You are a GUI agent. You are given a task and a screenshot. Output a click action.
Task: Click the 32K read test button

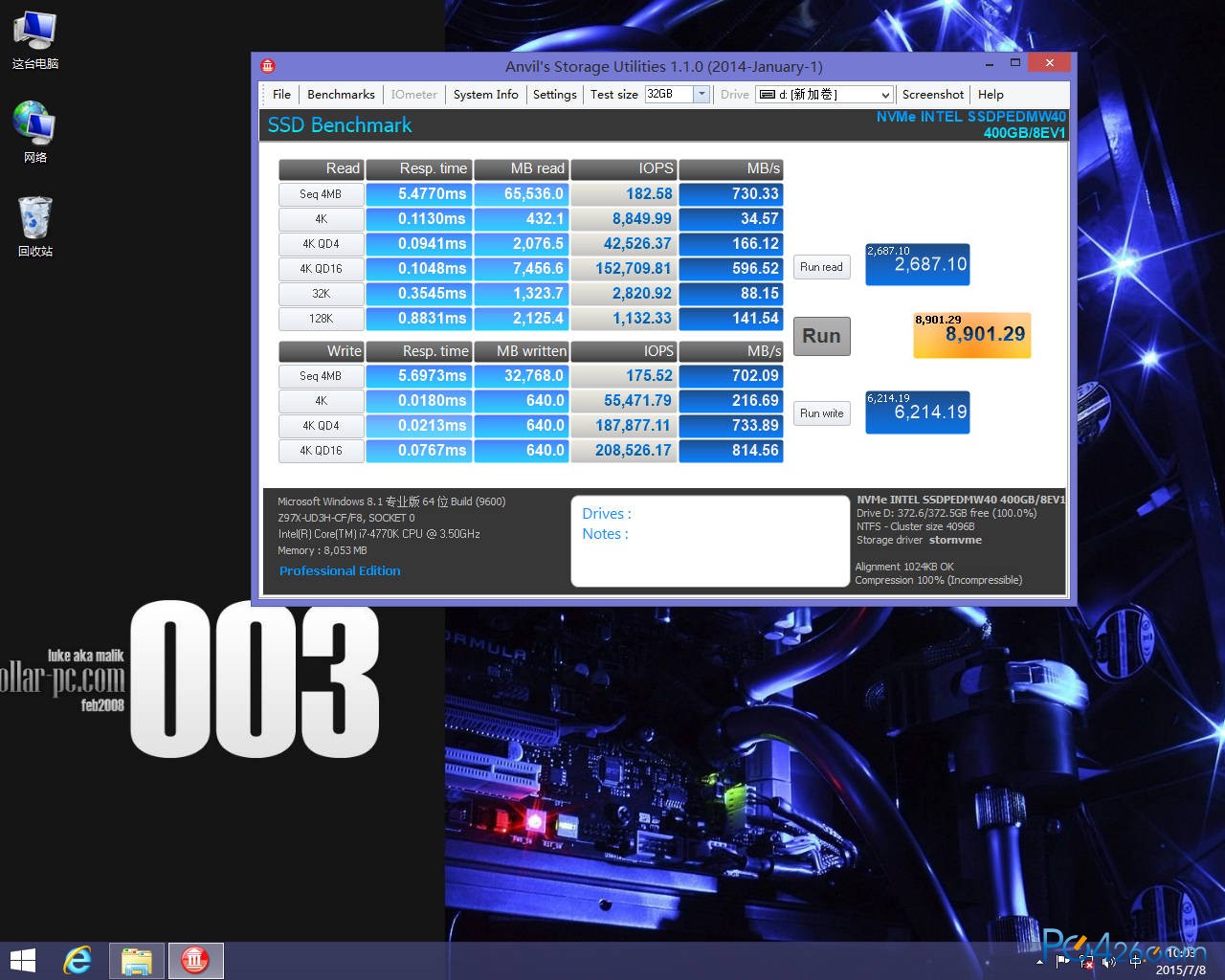tap(321, 294)
